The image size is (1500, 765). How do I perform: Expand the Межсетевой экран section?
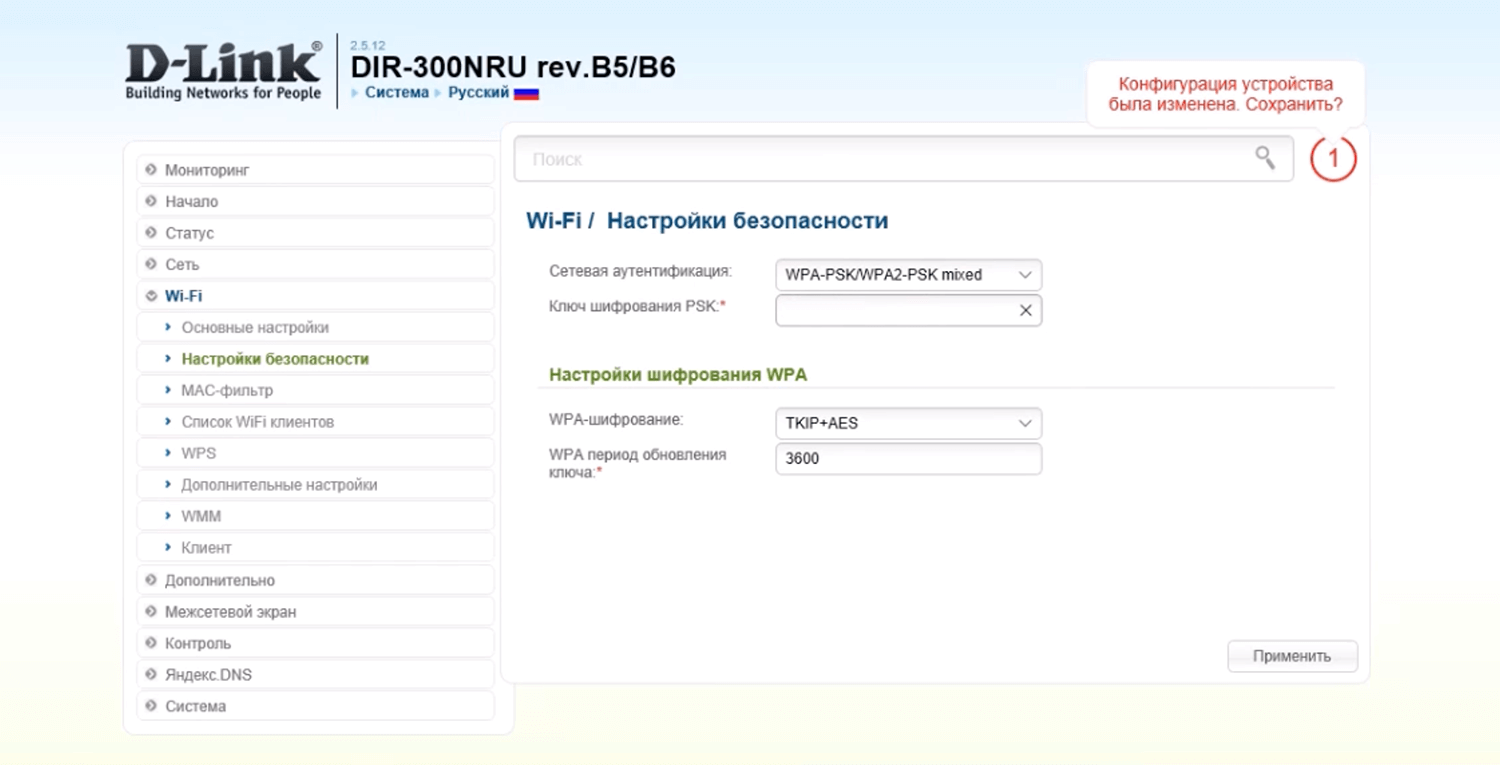pyautogui.click(x=230, y=612)
